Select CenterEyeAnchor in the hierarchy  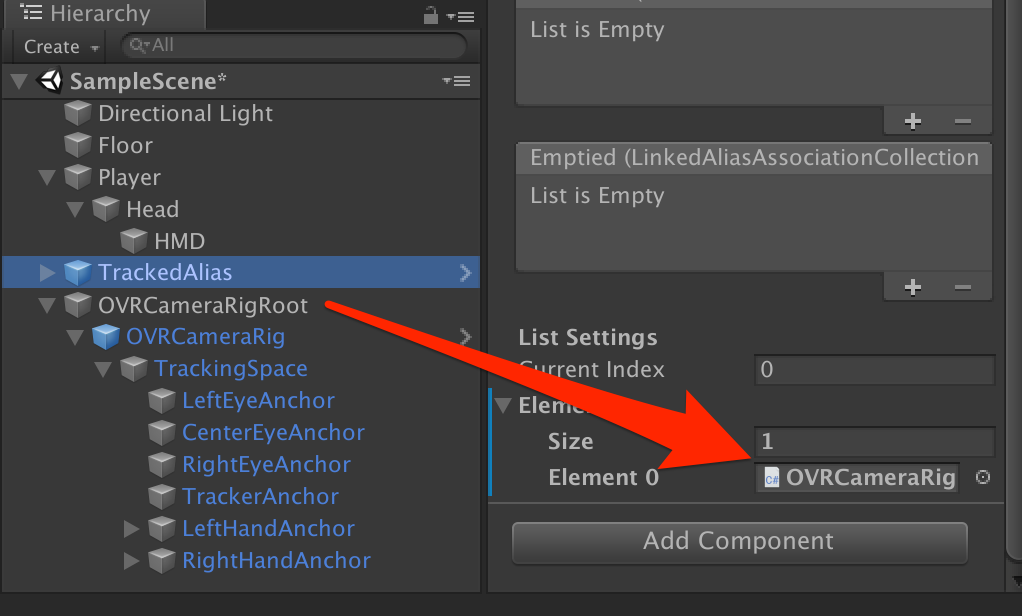(x=272, y=432)
